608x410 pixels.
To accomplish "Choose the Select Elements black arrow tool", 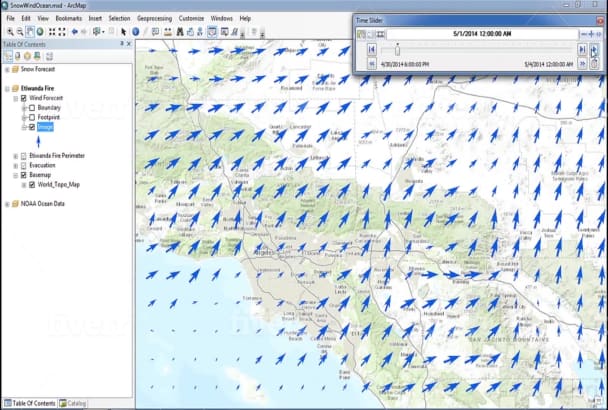I will 124,32.
